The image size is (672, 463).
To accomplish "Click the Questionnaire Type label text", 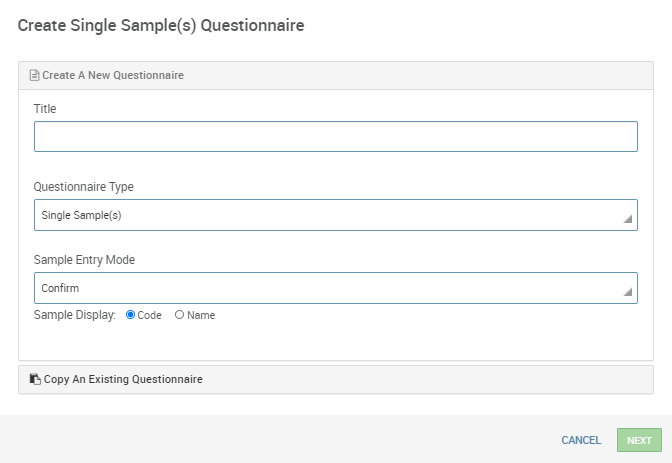I will [84, 186].
